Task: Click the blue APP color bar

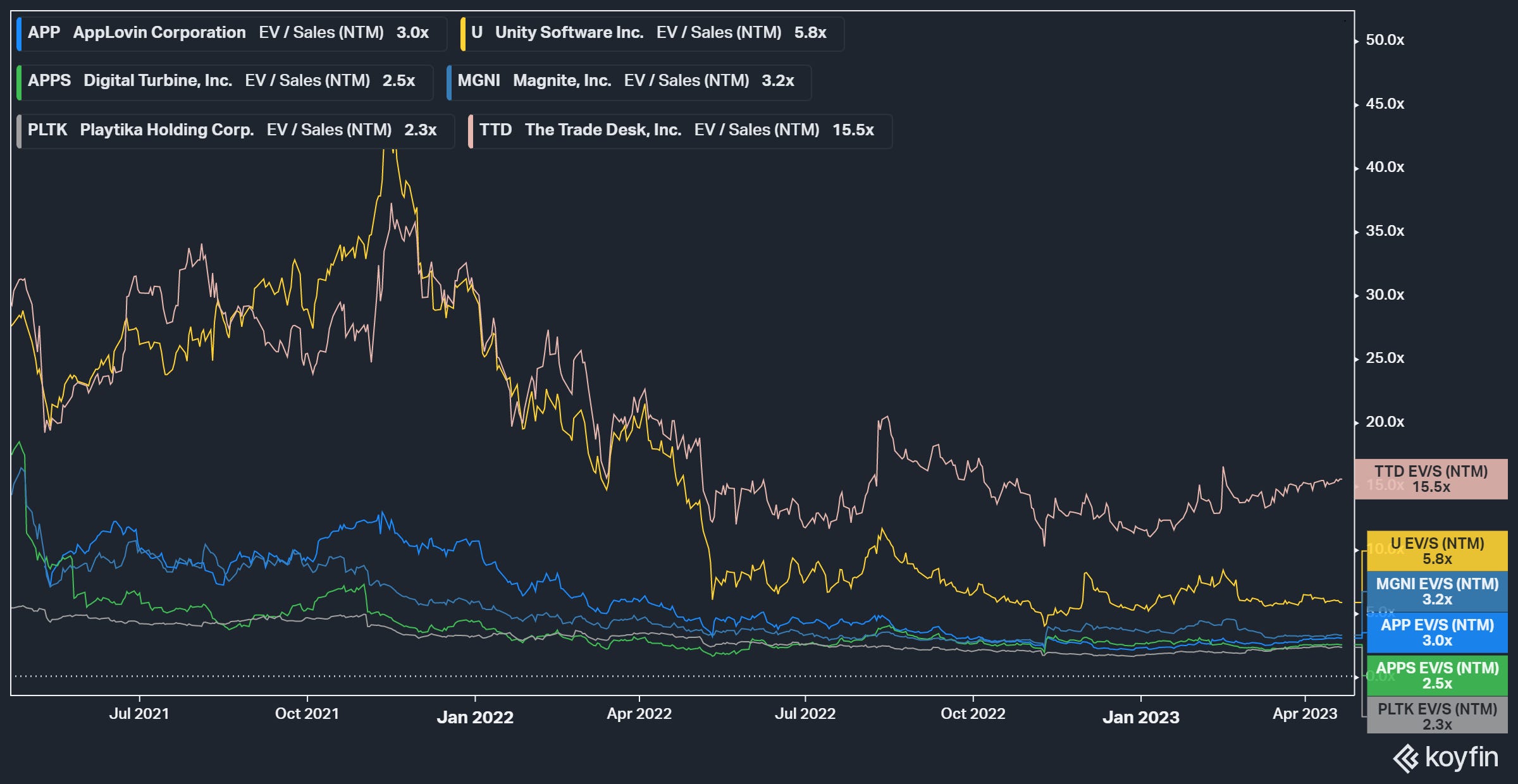Action: [19, 33]
